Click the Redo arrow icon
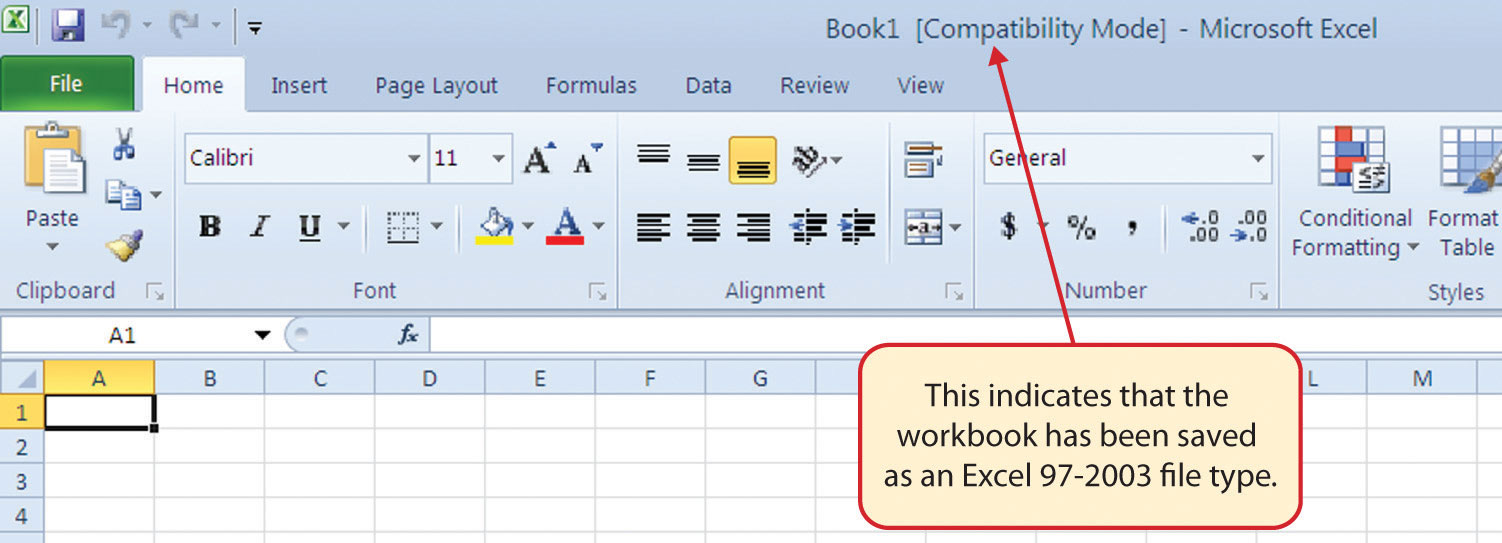Image resolution: width=1502 pixels, height=543 pixels. 183,25
